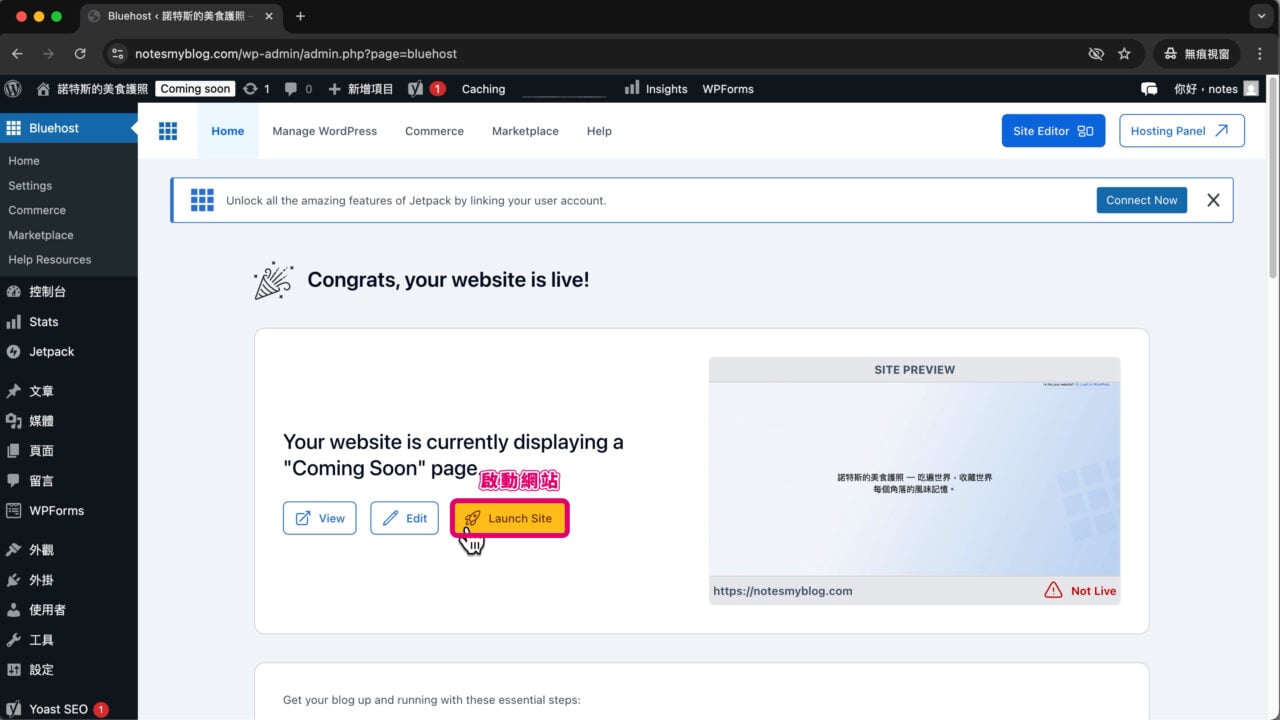The height and width of the screenshot is (720, 1280).
Task: Click the chat bubble icon near 你好, notes
Action: (1149, 88)
